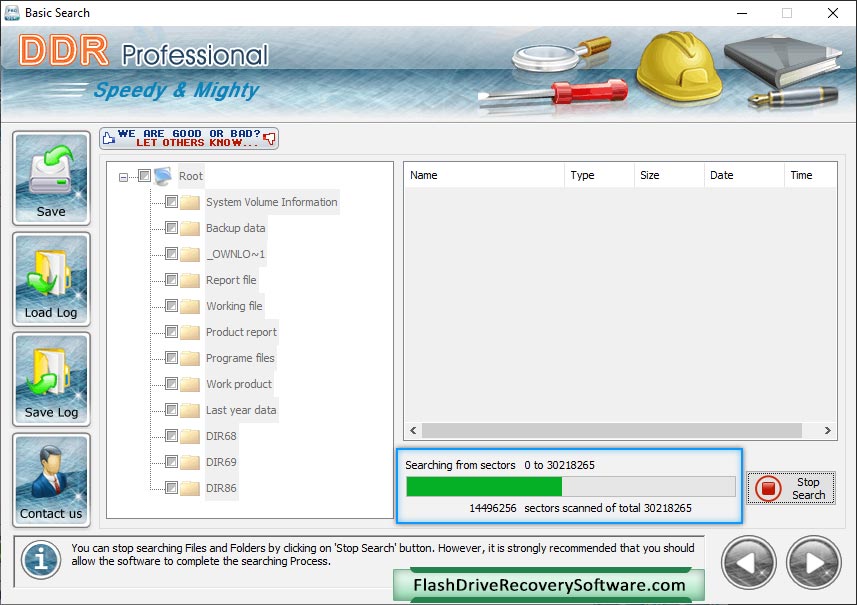The width and height of the screenshot is (857, 605).
Task: Select the Root label in tree
Action: (x=191, y=176)
